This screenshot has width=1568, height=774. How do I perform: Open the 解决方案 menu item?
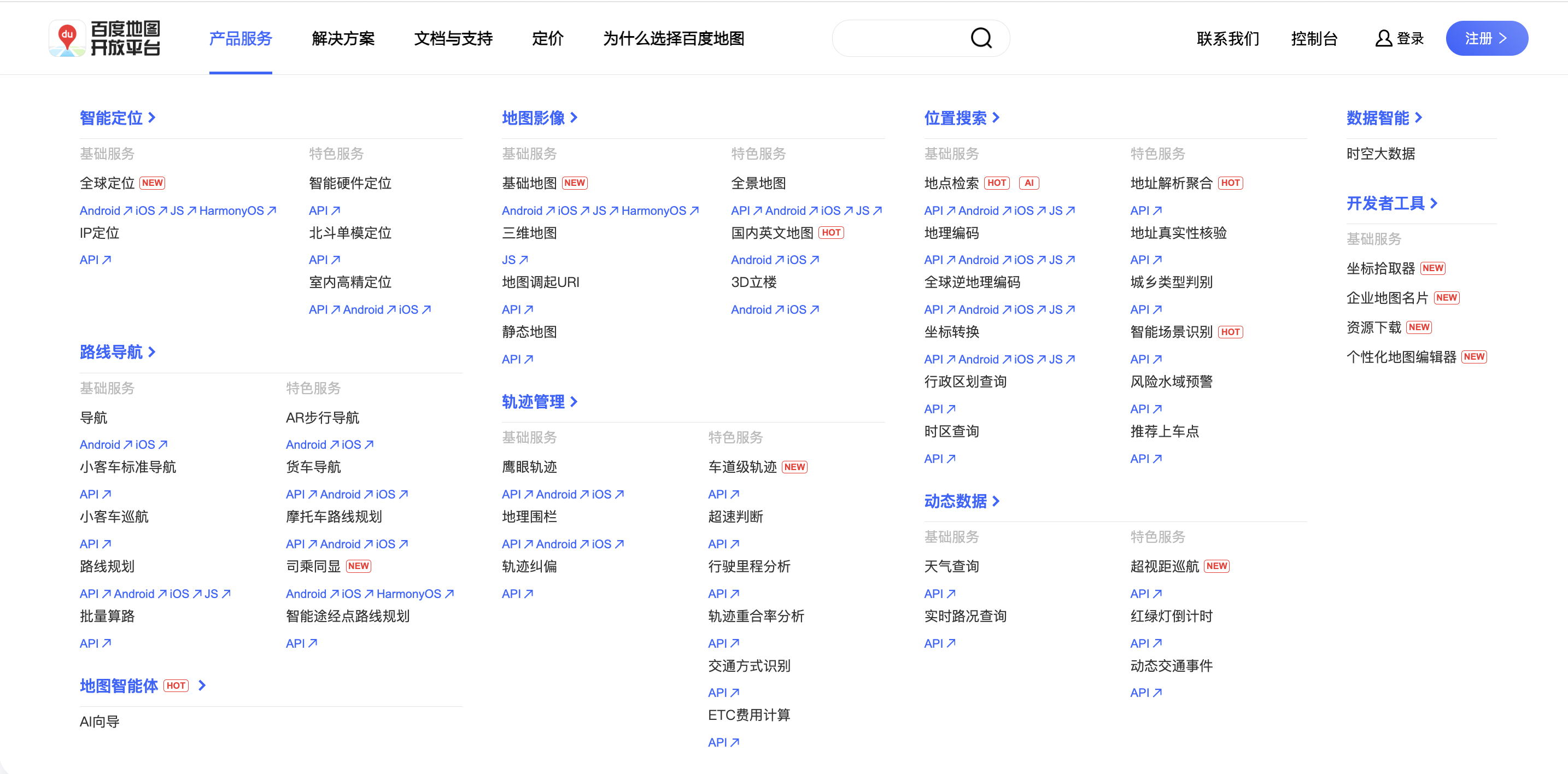click(343, 38)
